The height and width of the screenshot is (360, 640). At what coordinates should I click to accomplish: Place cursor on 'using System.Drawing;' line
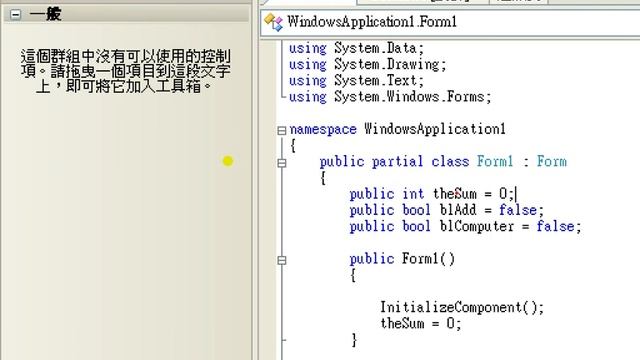tap(368, 64)
